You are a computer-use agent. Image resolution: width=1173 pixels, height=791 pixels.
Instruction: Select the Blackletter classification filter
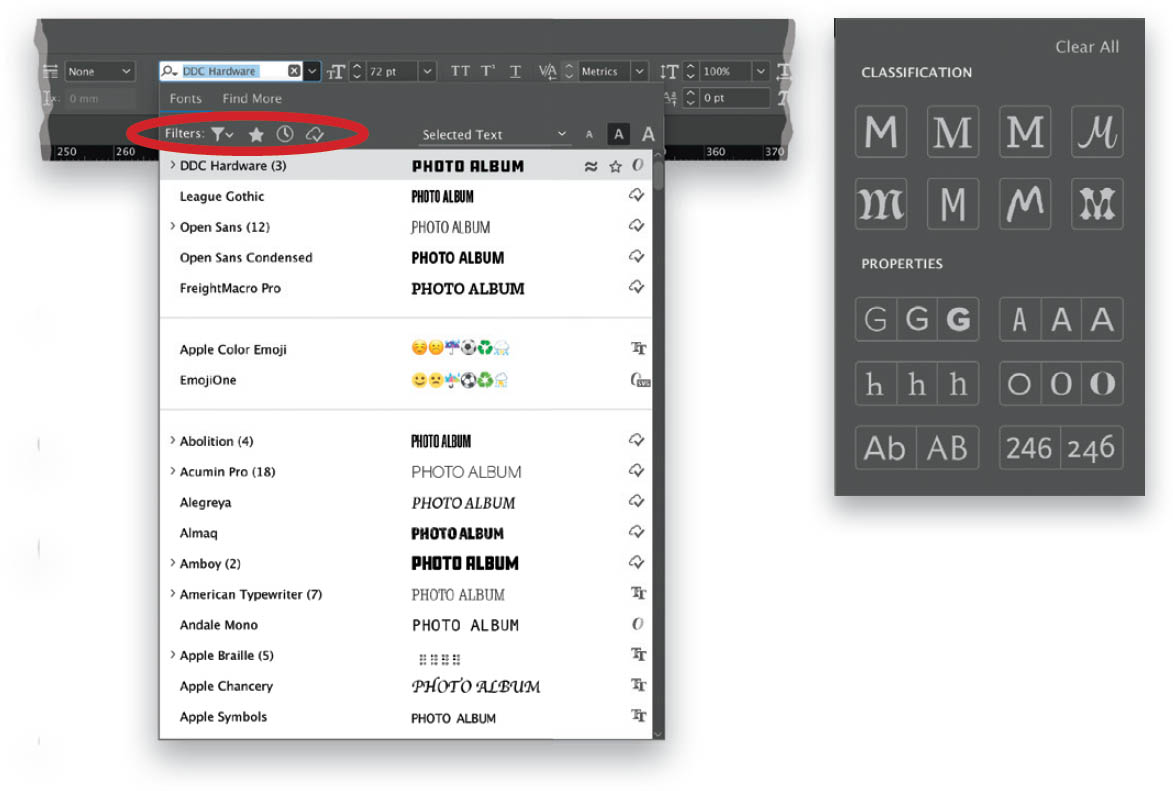click(880, 204)
